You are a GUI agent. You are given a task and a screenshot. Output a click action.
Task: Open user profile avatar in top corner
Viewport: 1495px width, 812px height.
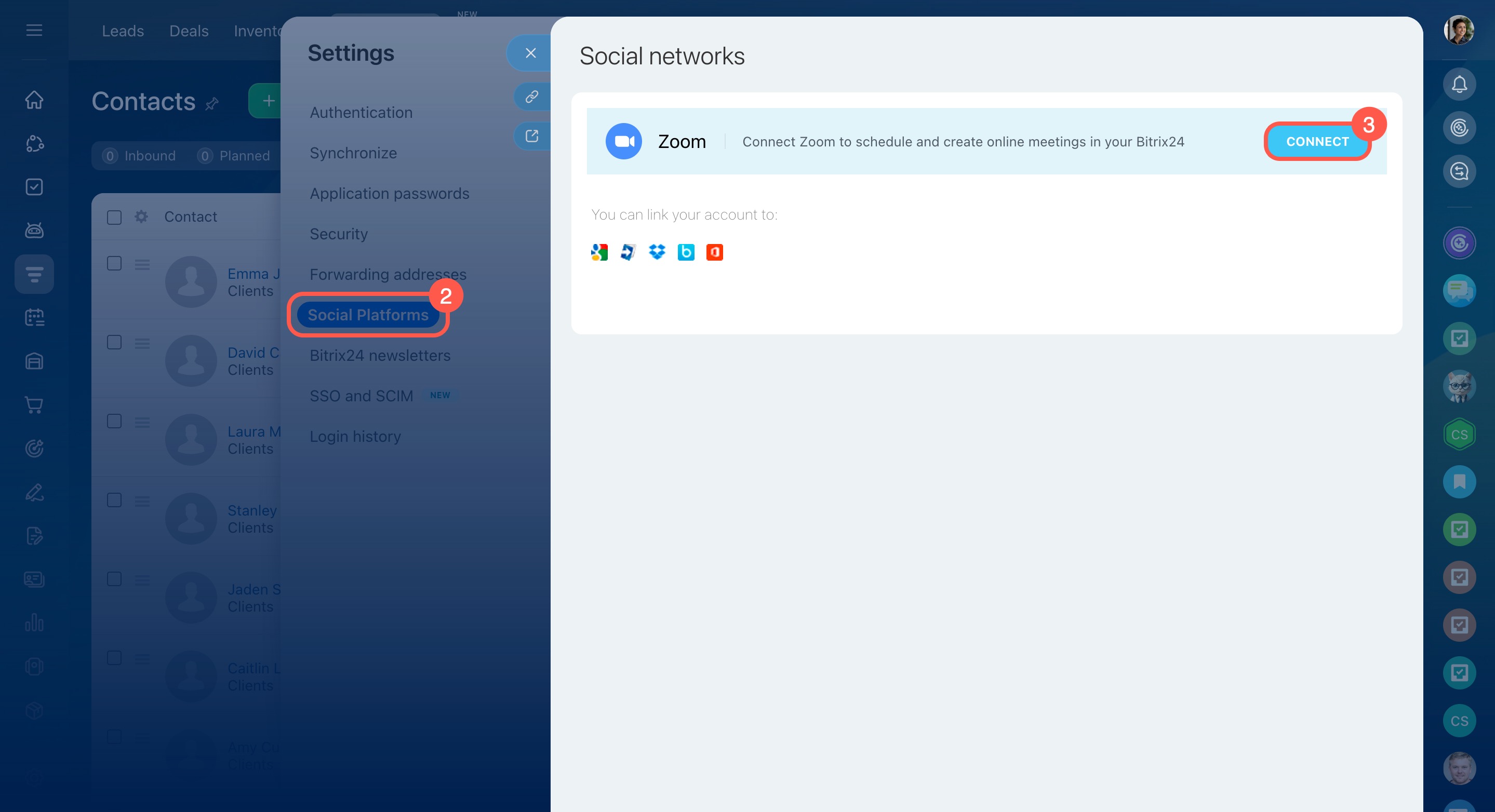[1459, 30]
